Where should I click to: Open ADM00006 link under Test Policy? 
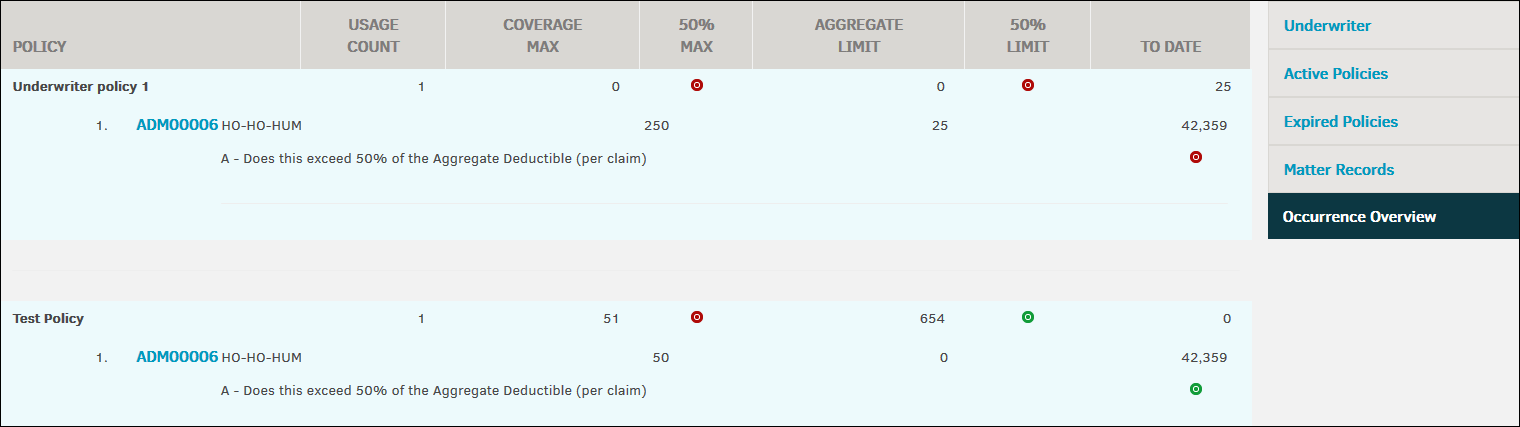[177, 357]
